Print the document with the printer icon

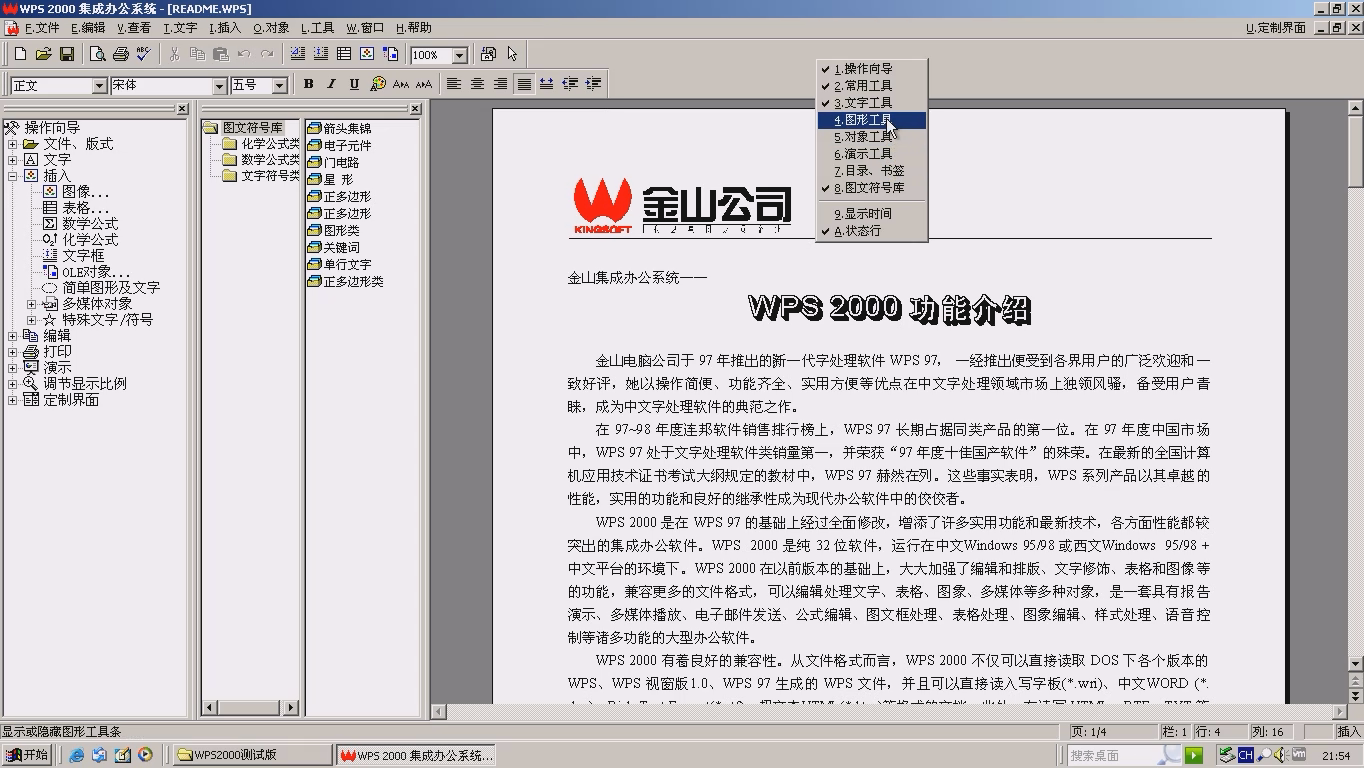click(120, 54)
